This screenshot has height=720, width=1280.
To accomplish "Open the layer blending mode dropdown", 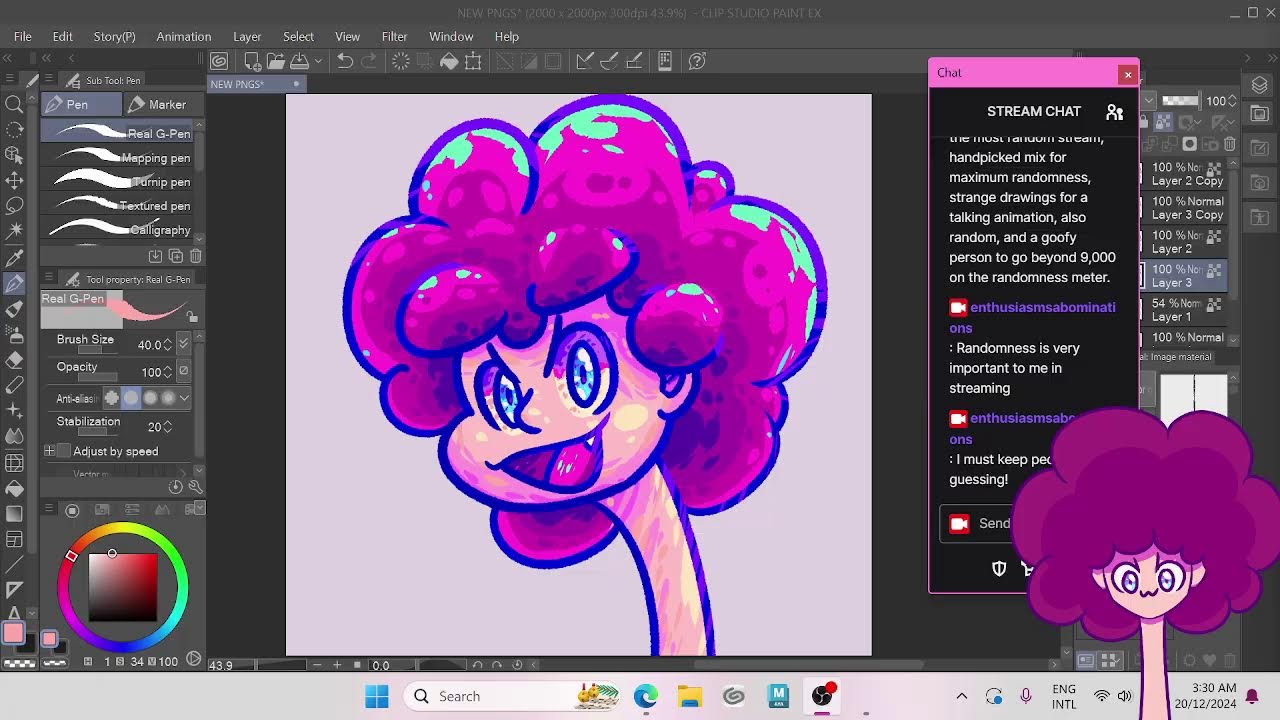I will pos(1149,101).
